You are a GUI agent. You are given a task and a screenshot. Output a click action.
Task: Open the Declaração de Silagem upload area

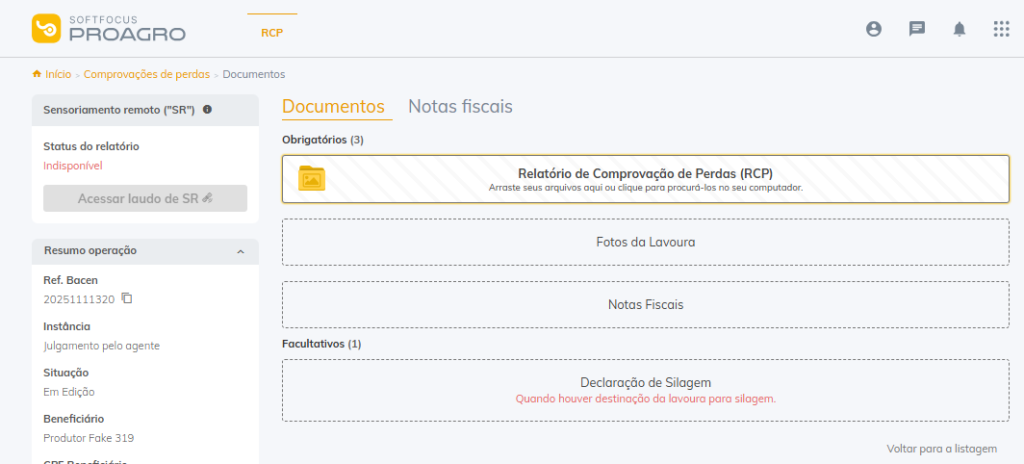[645, 389]
